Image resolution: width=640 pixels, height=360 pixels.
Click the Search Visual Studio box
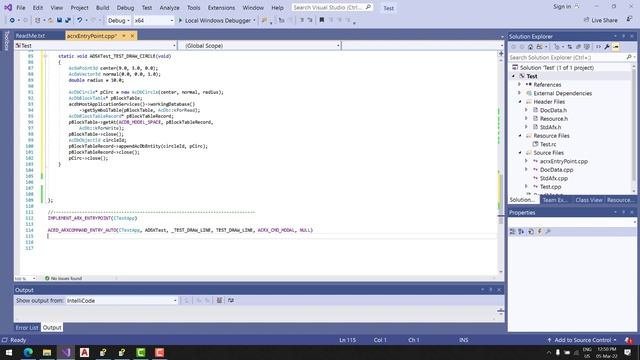click(x=332, y=7)
